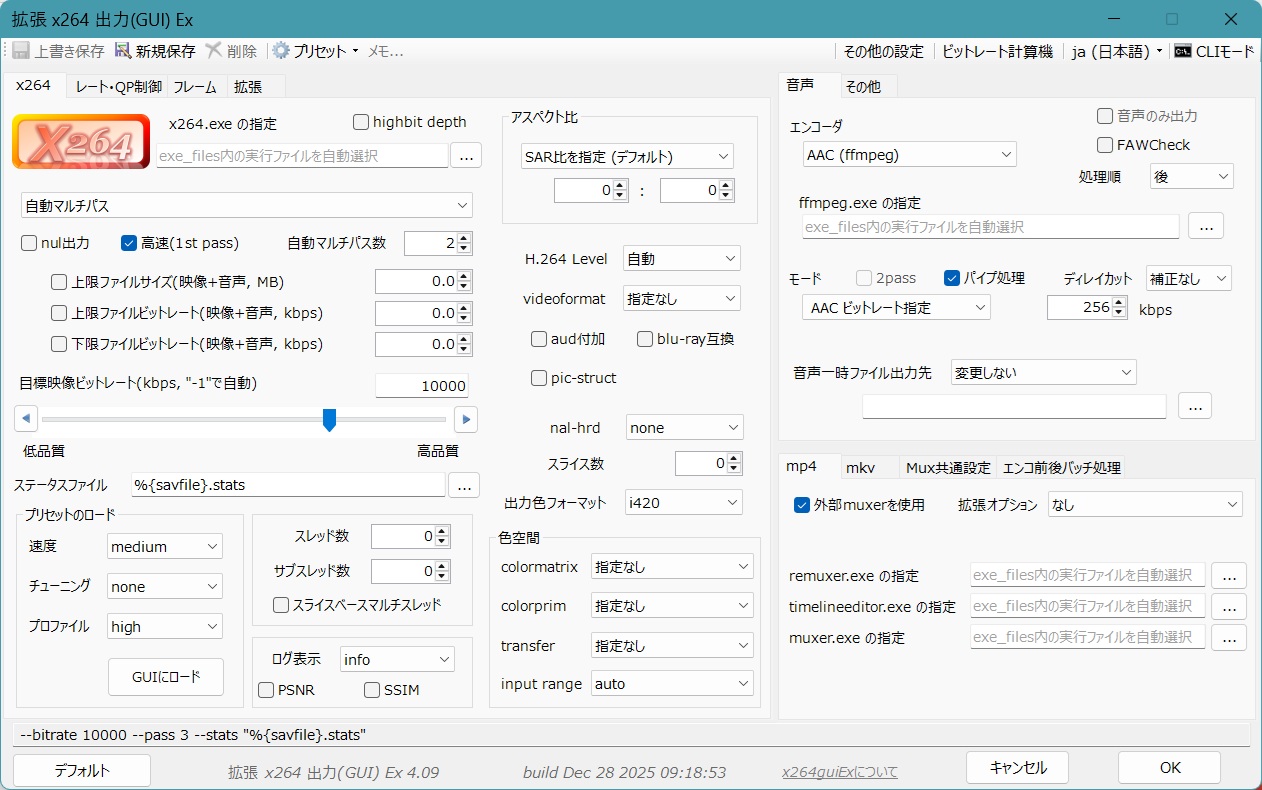Open the AAC (ffmpeg) encoder dropdown
Viewport: 1262px width, 790px height.
coord(908,155)
